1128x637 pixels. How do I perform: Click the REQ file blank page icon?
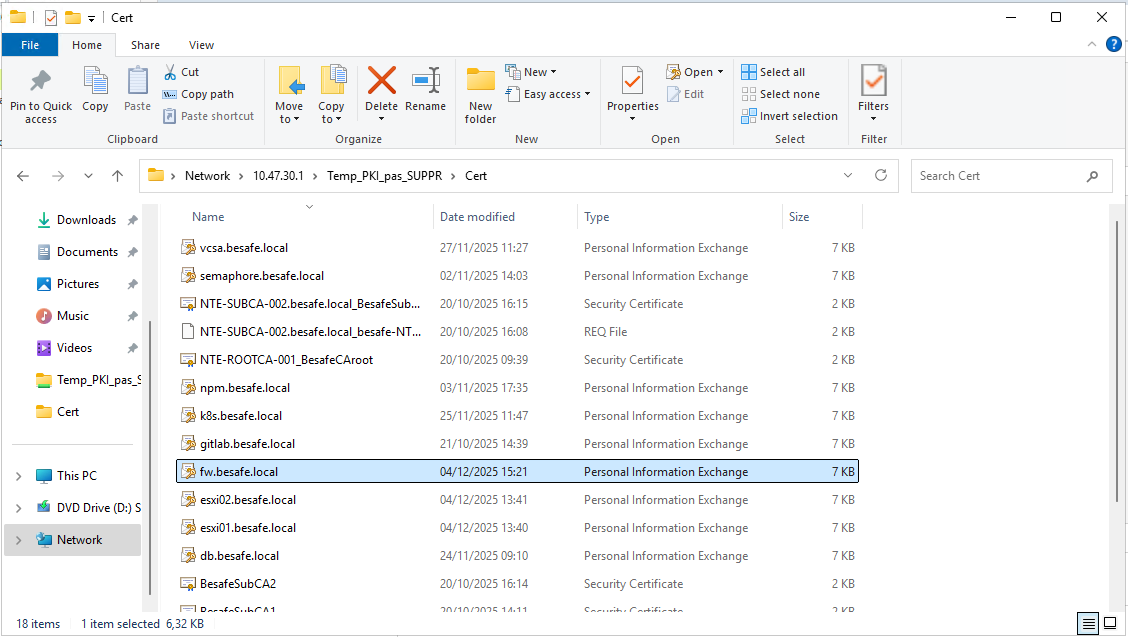(188, 332)
